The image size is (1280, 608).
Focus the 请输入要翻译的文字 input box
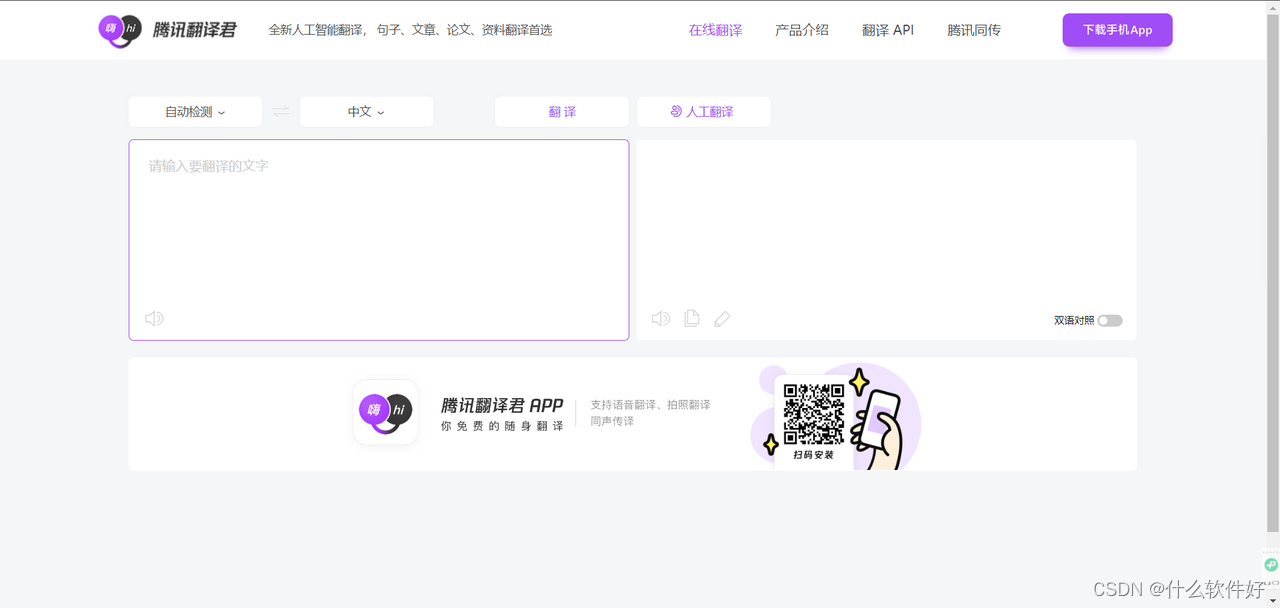pyautogui.click(x=379, y=240)
